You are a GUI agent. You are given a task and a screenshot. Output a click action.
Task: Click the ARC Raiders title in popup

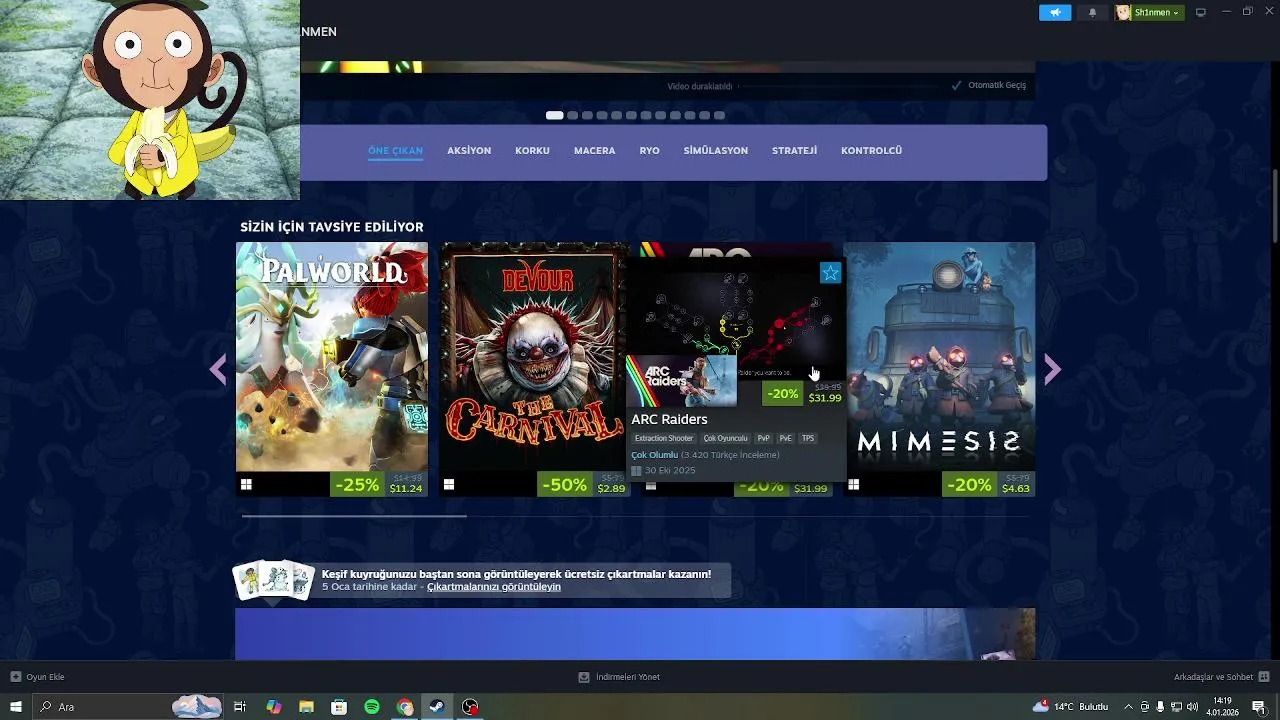click(x=669, y=419)
